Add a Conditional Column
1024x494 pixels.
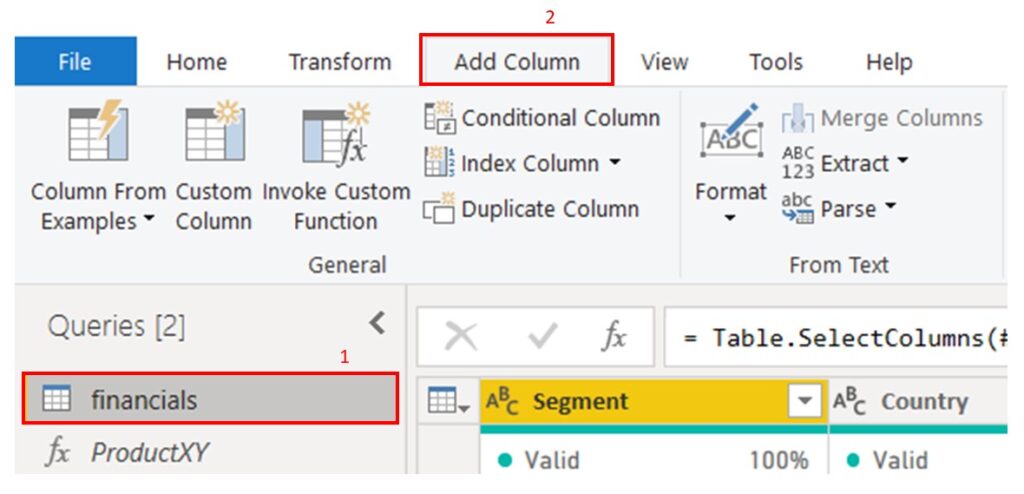(x=541, y=118)
